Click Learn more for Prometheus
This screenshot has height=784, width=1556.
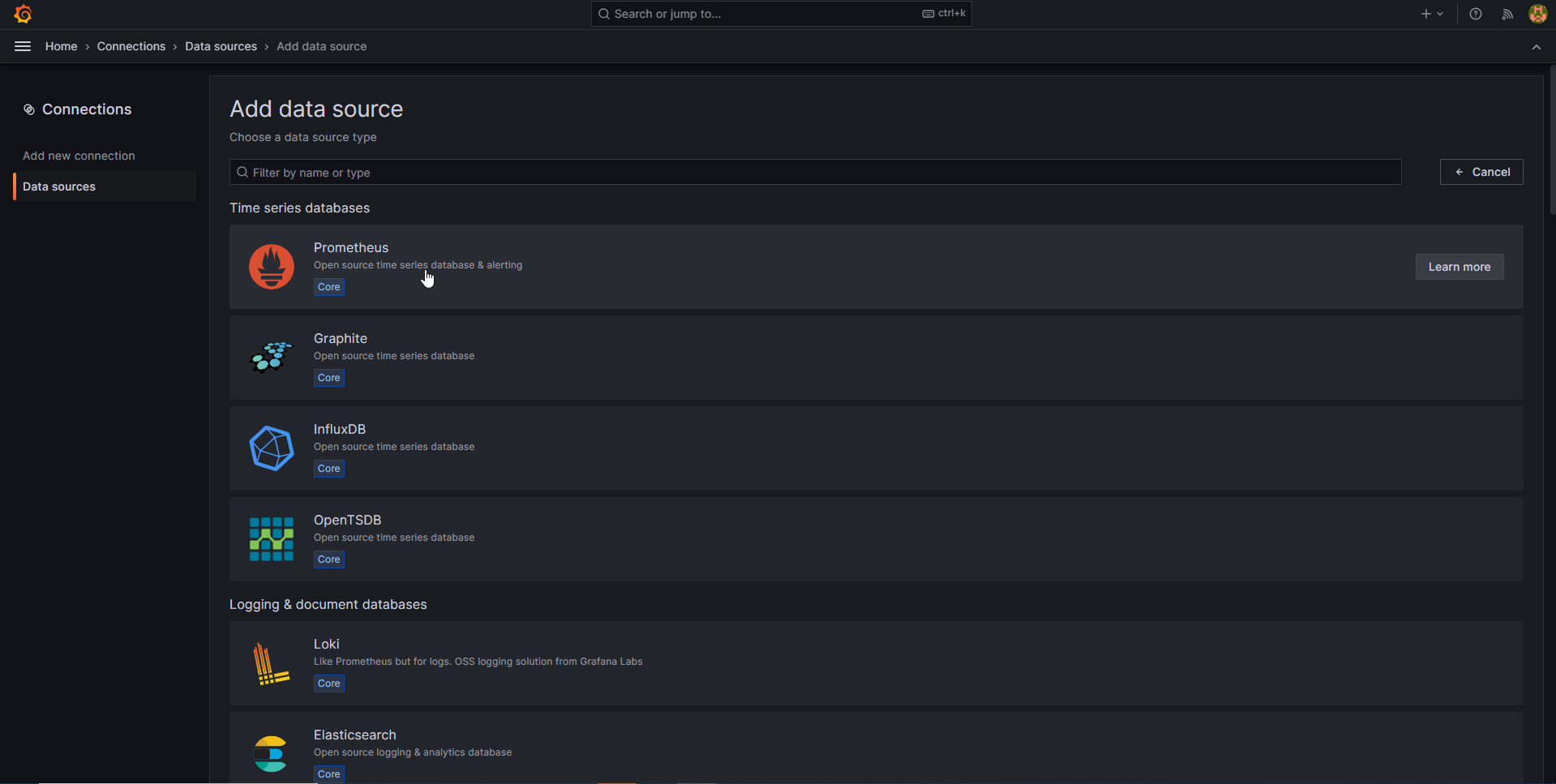[x=1459, y=267]
